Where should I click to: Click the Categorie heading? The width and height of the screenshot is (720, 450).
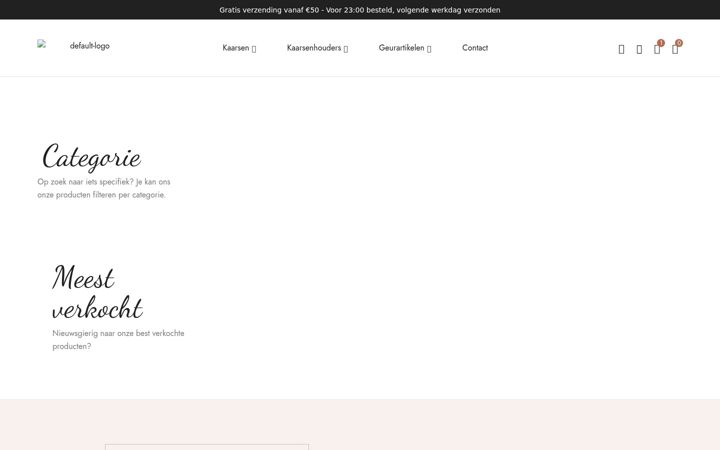point(91,157)
